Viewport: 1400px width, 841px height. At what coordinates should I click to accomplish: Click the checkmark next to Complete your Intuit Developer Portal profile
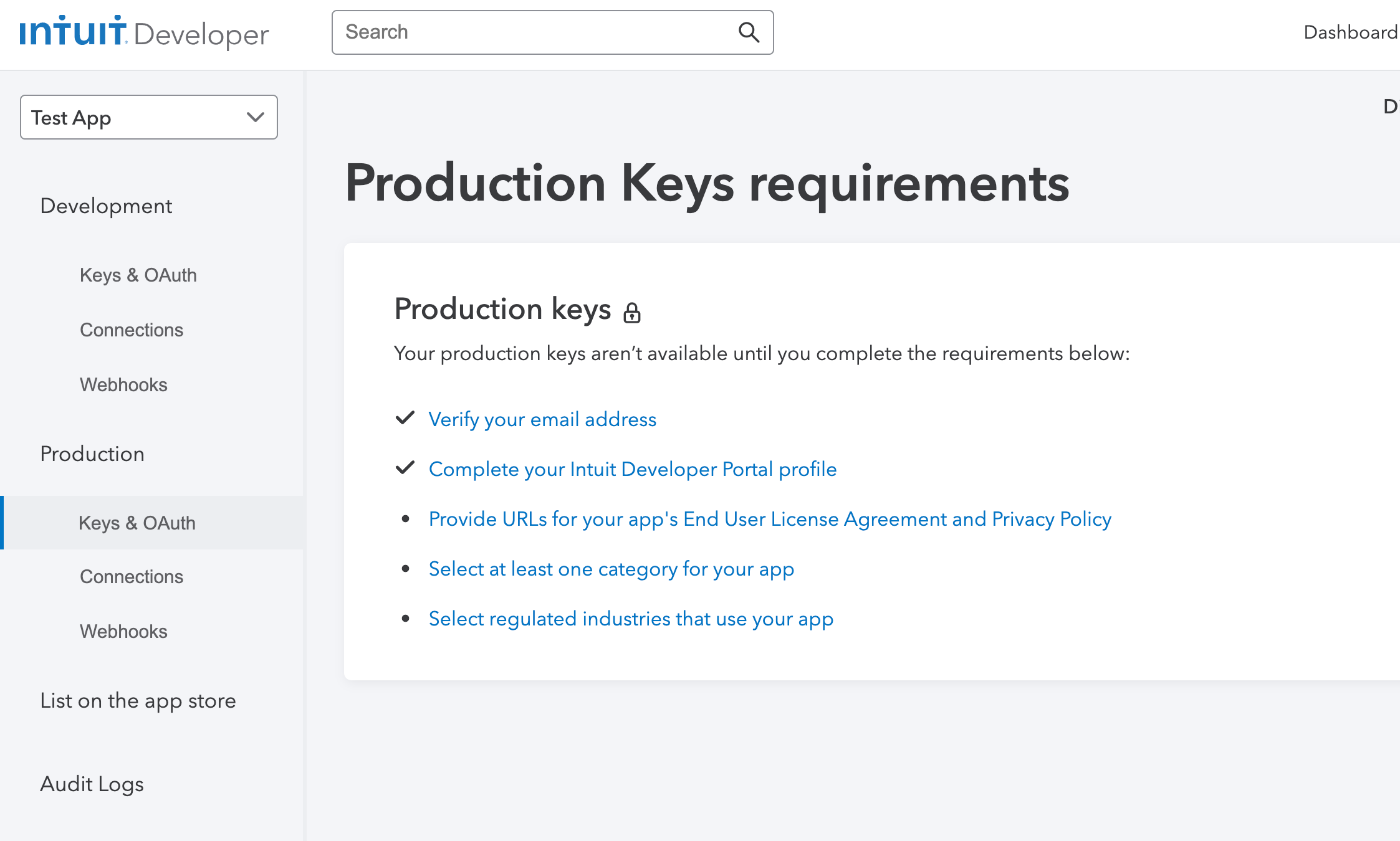405,468
